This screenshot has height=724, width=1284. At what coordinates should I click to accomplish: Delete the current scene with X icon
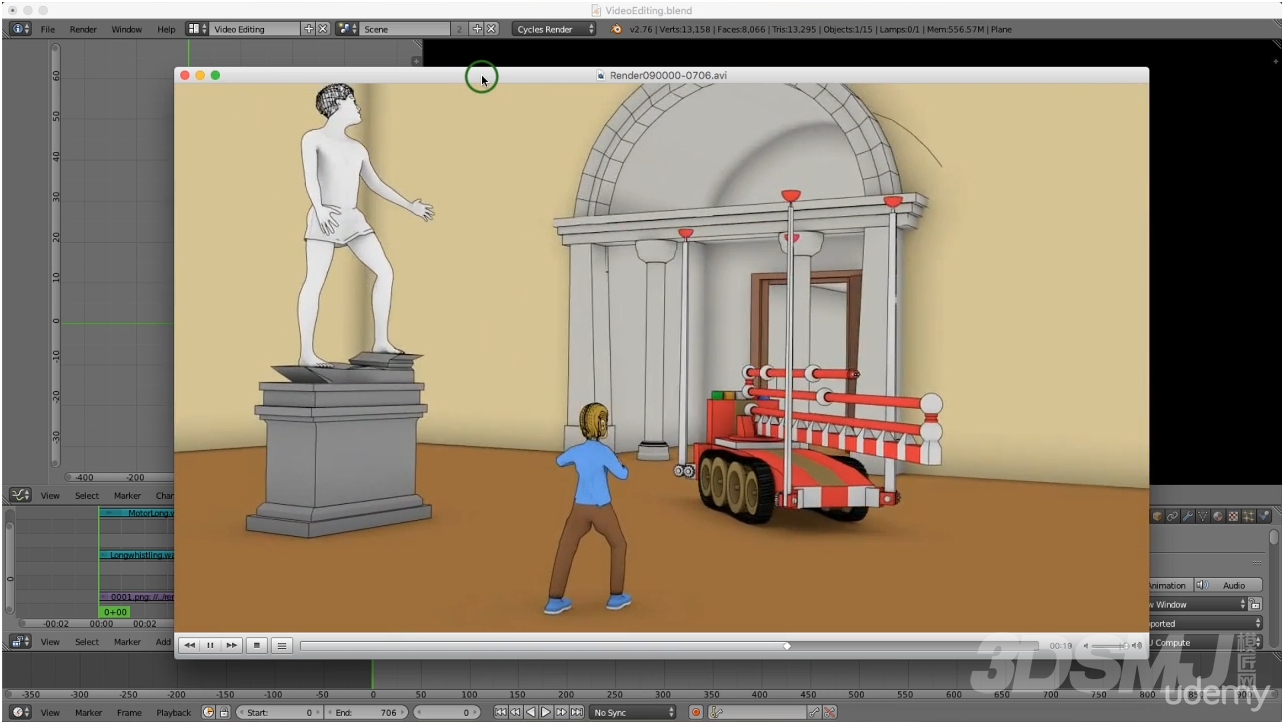coord(492,29)
